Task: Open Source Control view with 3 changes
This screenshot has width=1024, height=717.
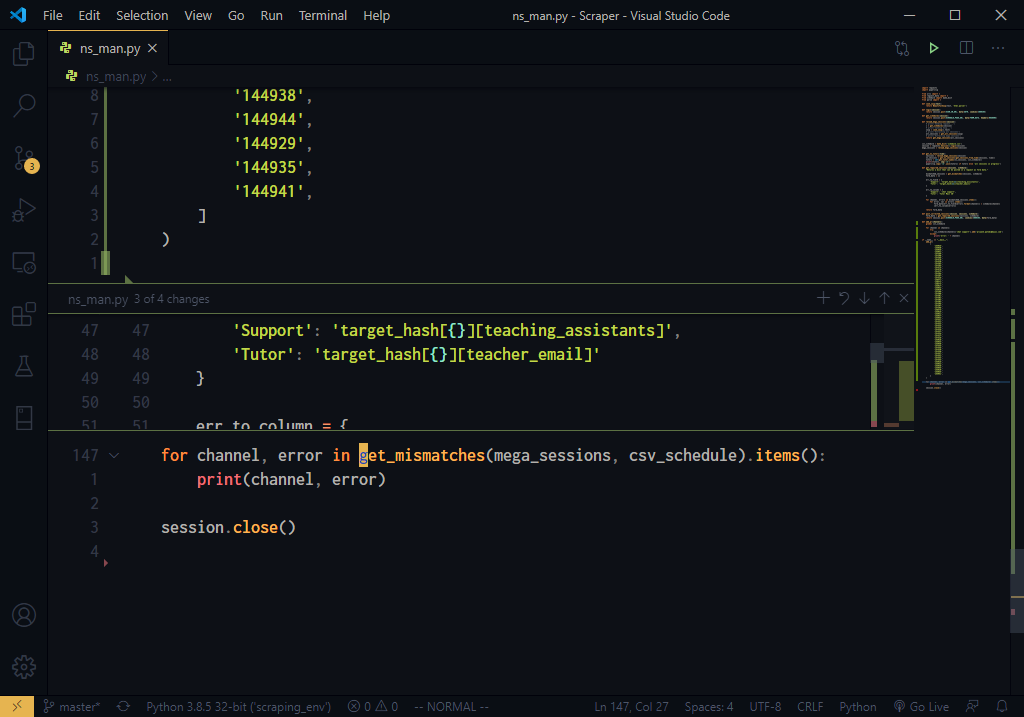Action: 24,158
